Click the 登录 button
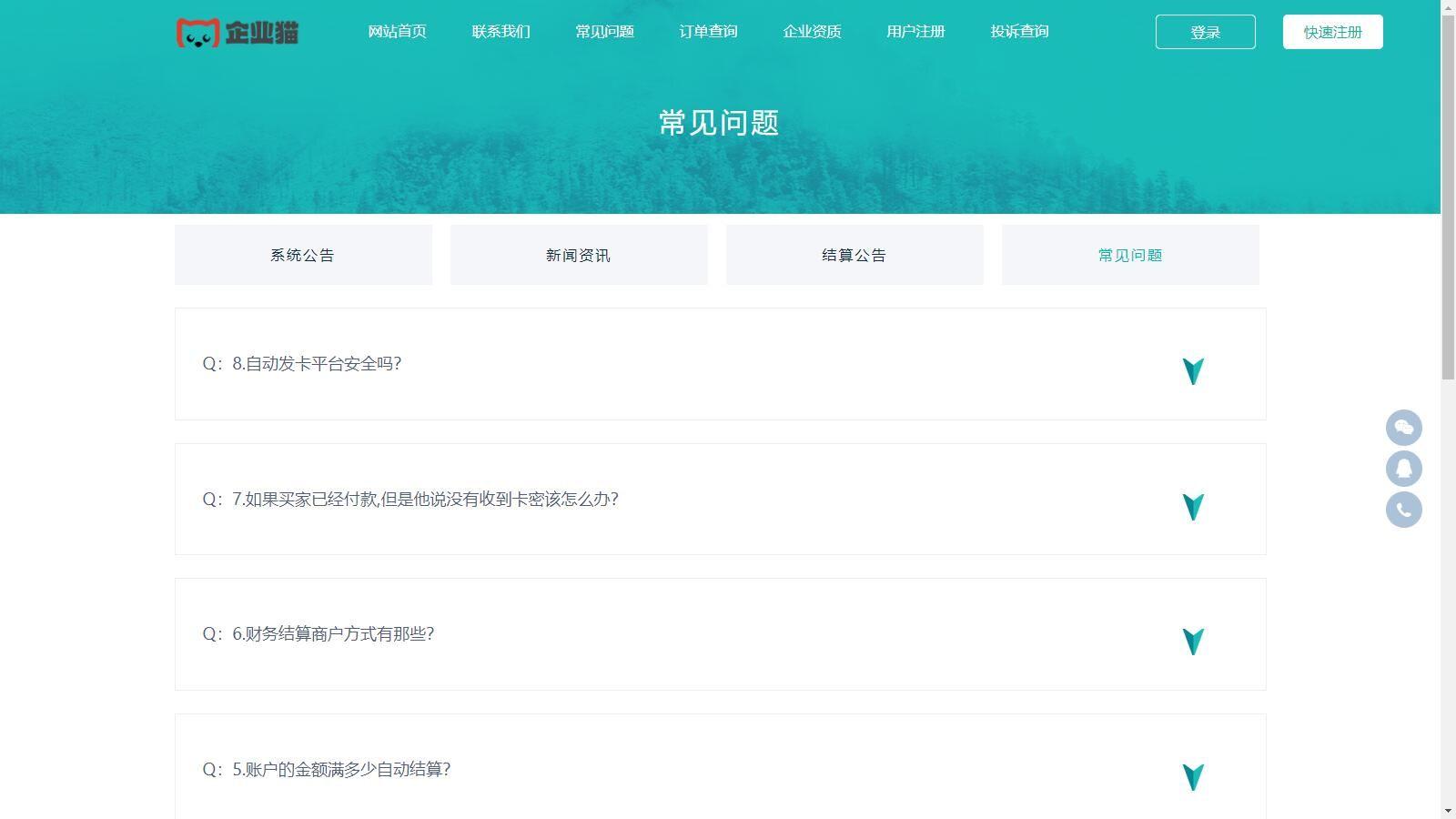1456x819 pixels. tap(1205, 32)
